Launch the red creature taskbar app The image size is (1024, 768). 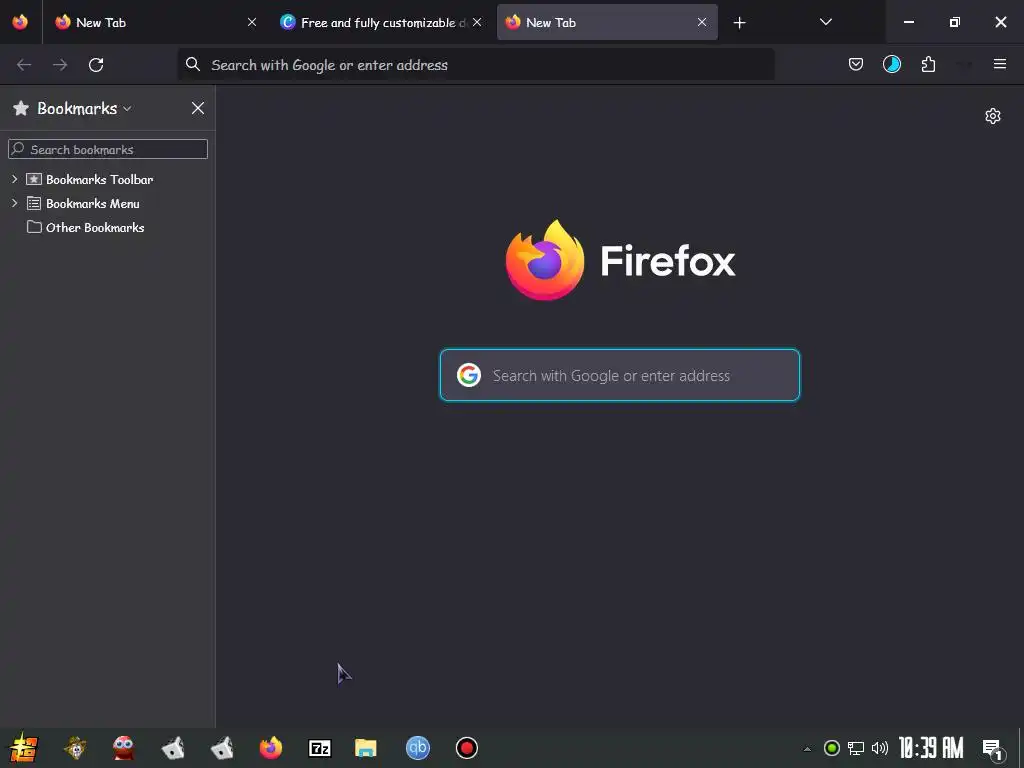pos(123,748)
